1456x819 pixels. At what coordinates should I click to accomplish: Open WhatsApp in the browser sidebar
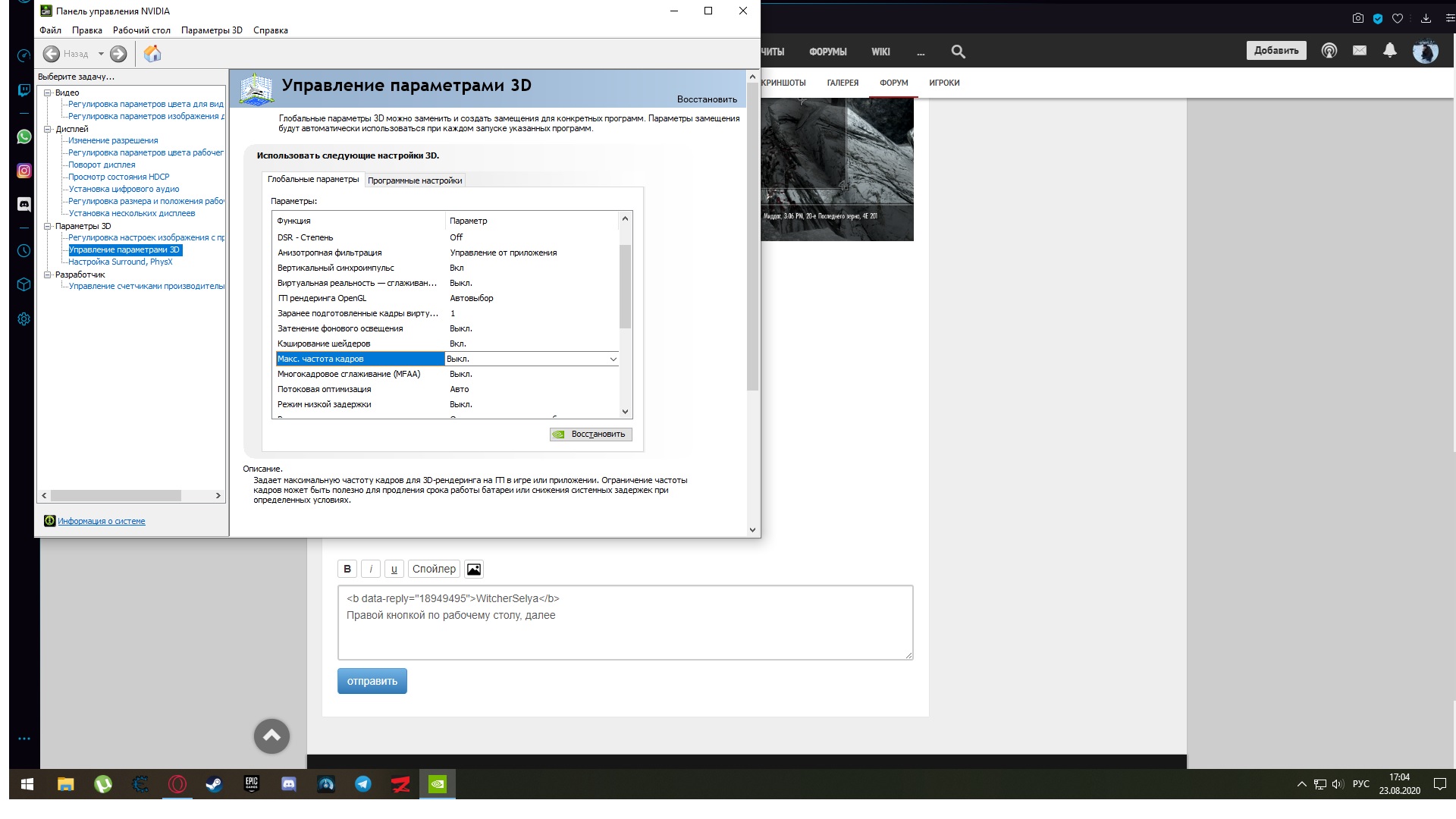tap(24, 136)
